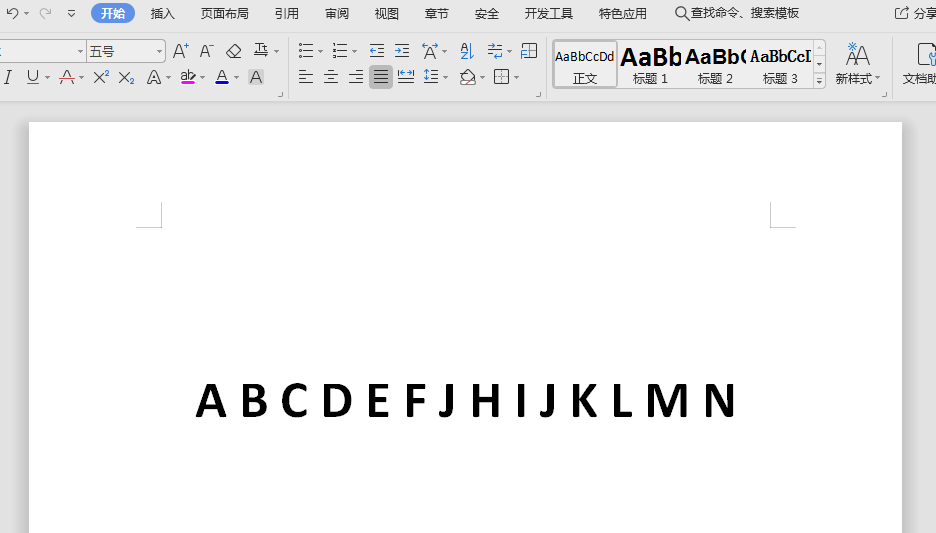Apply the 标题 1 style
The width and height of the screenshot is (936, 533).
[x=650, y=64]
